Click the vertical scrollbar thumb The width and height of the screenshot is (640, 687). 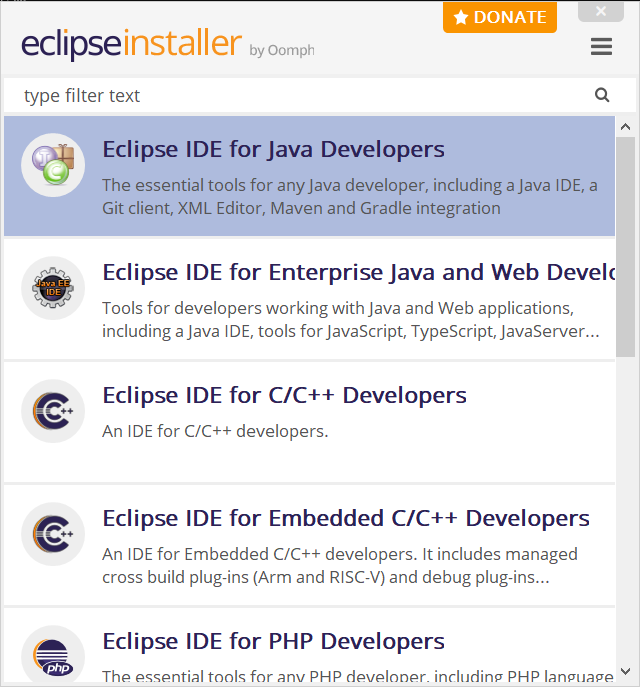pyautogui.click(x=626, y=247)
